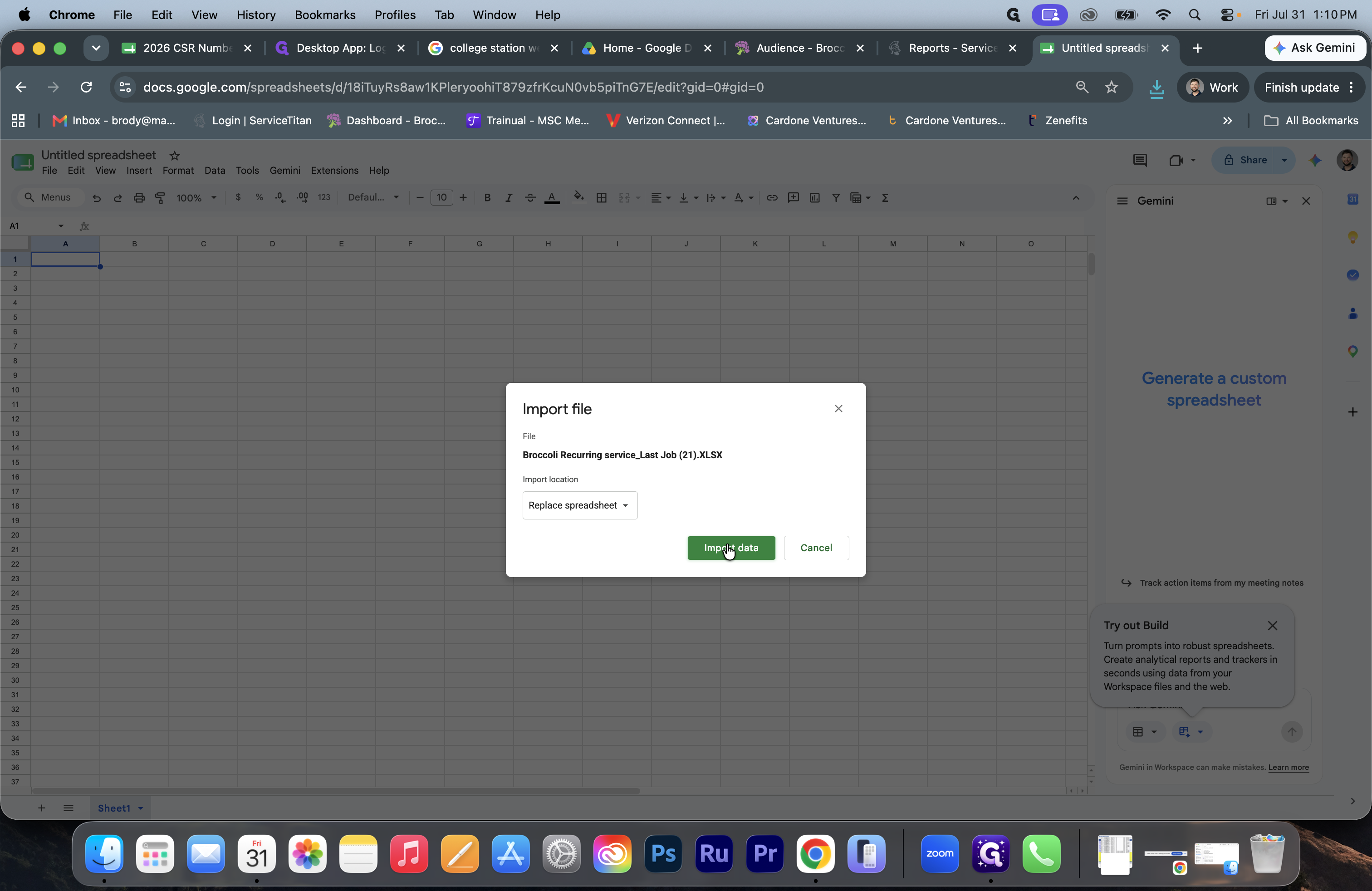
Task: Open the Sheet1 tab
Action: pos(120,808)
